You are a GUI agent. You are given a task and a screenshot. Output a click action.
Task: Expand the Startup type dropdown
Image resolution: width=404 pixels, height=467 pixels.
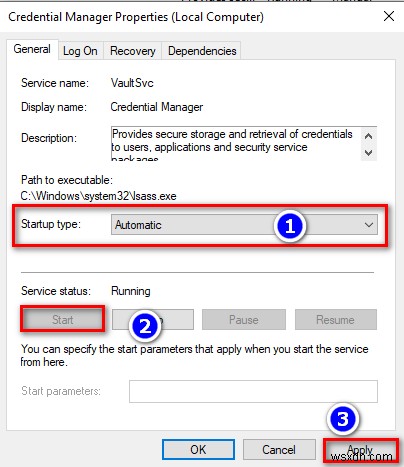(244, 225)
